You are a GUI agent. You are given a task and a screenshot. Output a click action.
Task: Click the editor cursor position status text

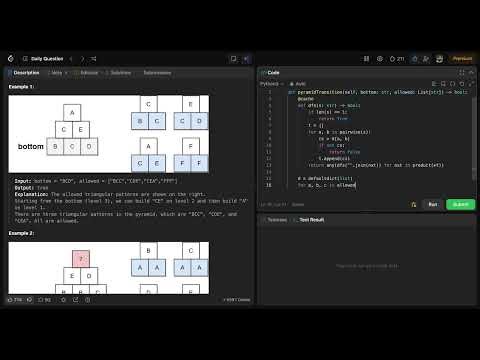coord(273,204)
